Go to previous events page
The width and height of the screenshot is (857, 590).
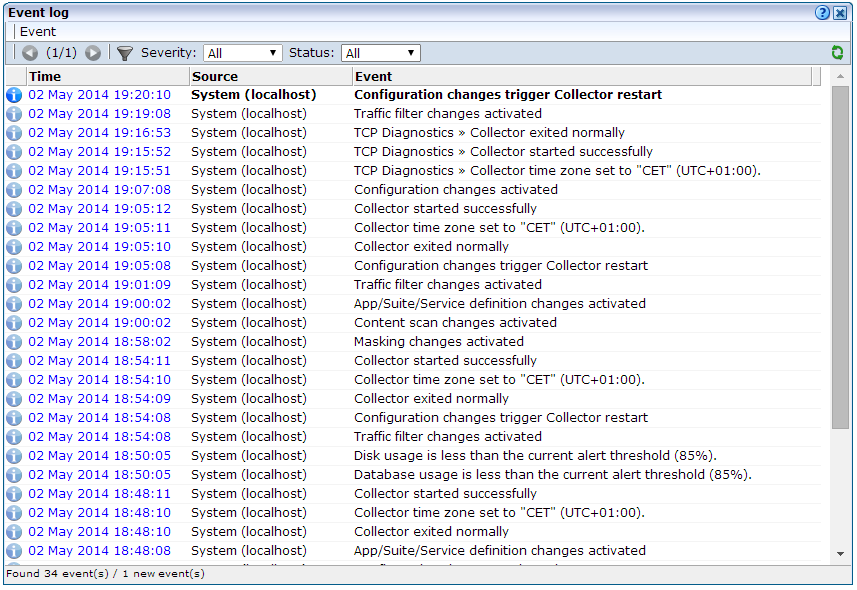click(30, 53)
